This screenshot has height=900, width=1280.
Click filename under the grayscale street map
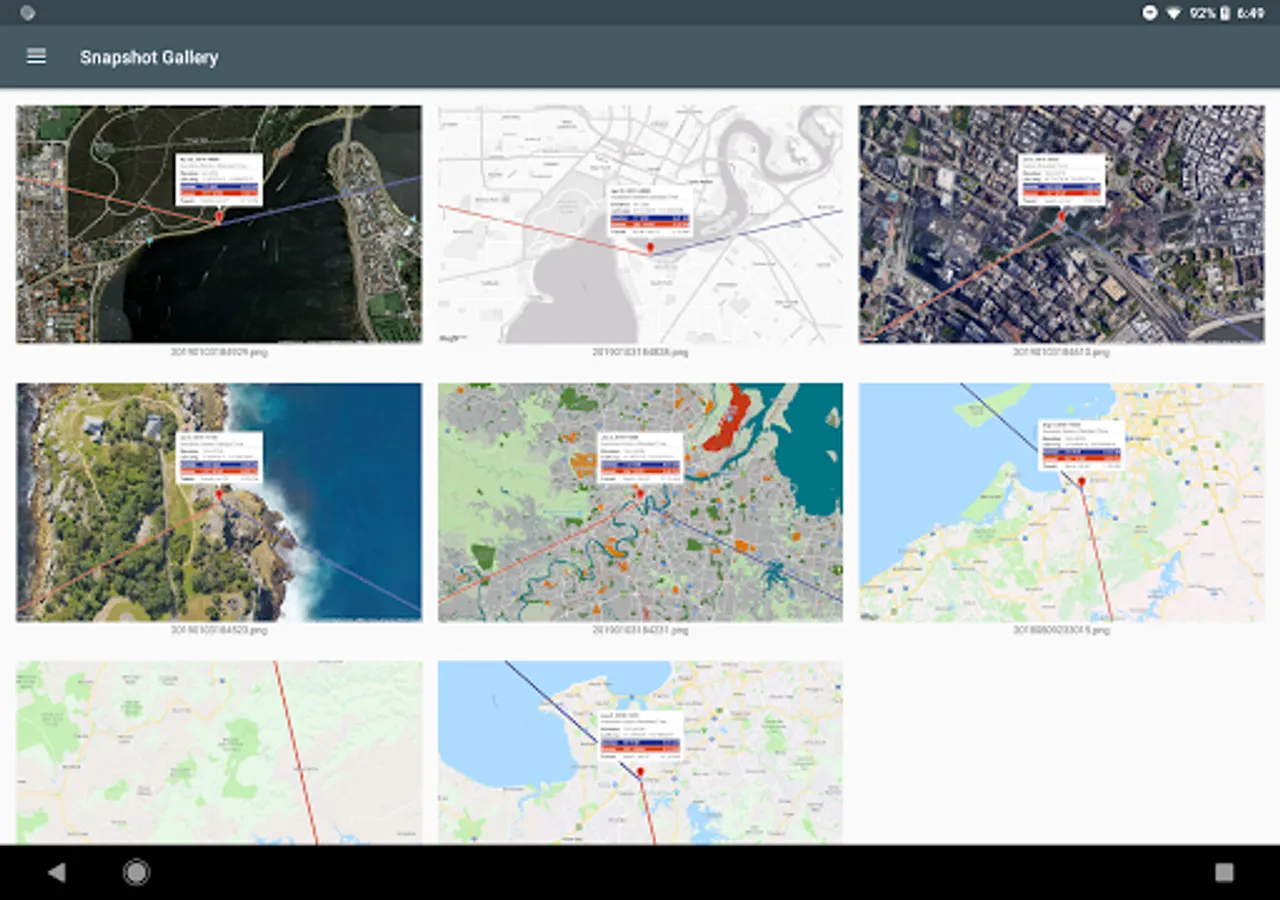pos(640,352)
